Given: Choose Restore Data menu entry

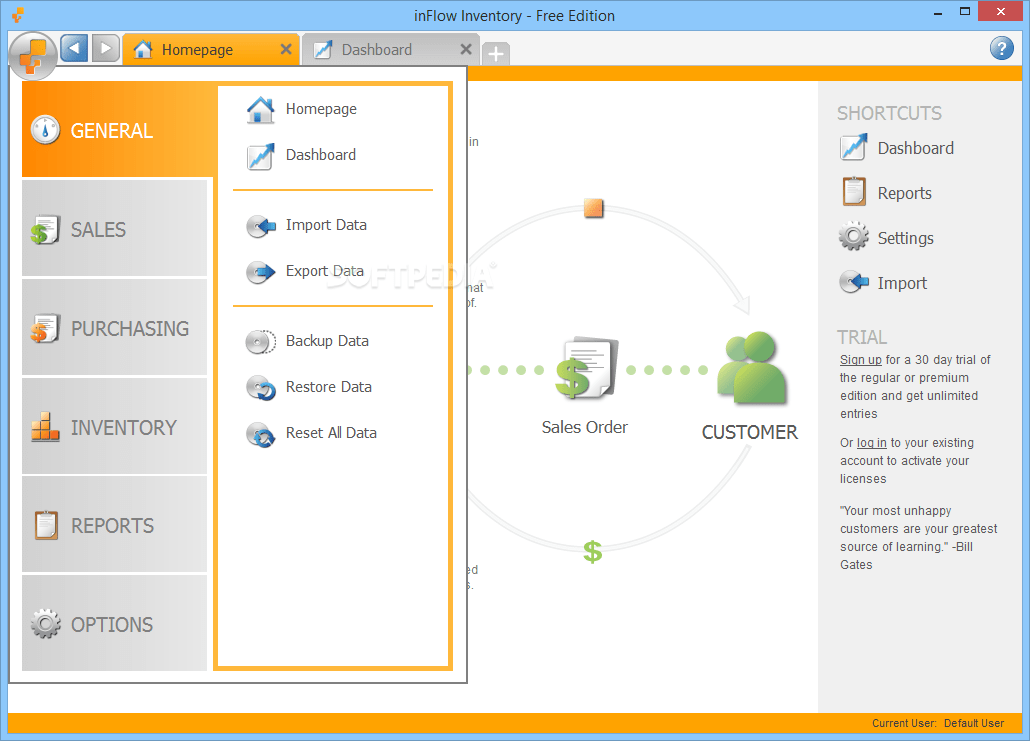Looking at the screenshot, I should pos(328,387).
